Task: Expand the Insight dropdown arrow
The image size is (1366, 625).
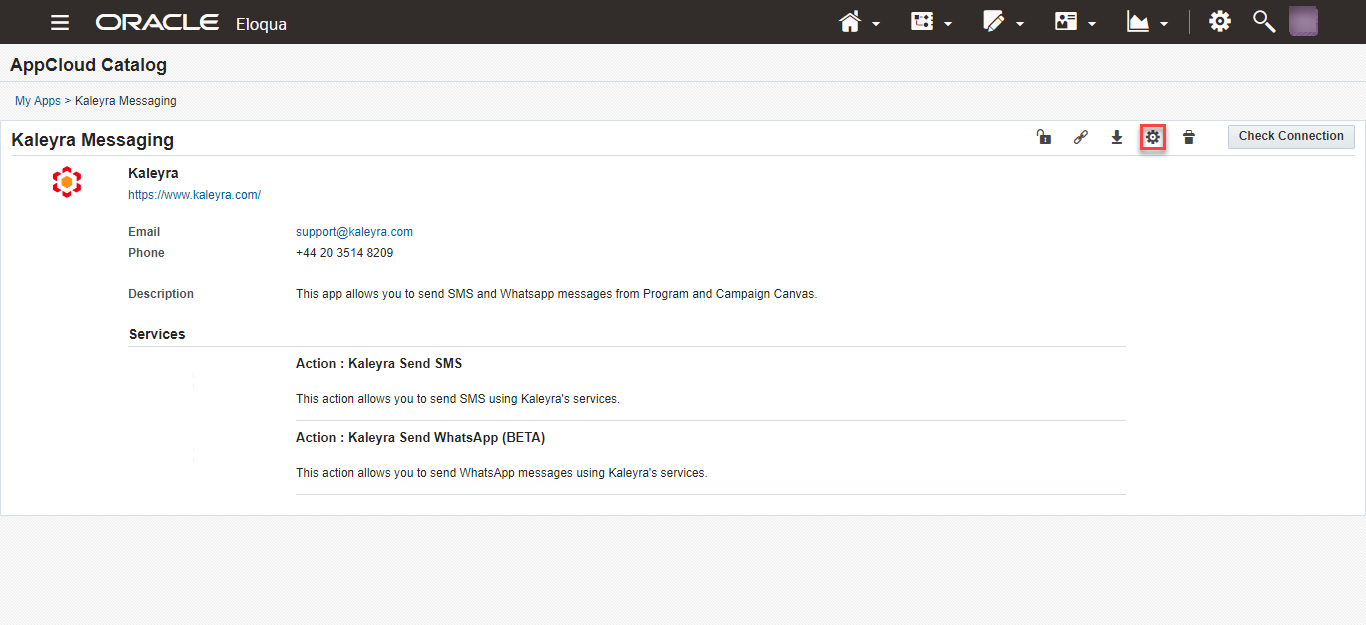Action: [1164, 24]
